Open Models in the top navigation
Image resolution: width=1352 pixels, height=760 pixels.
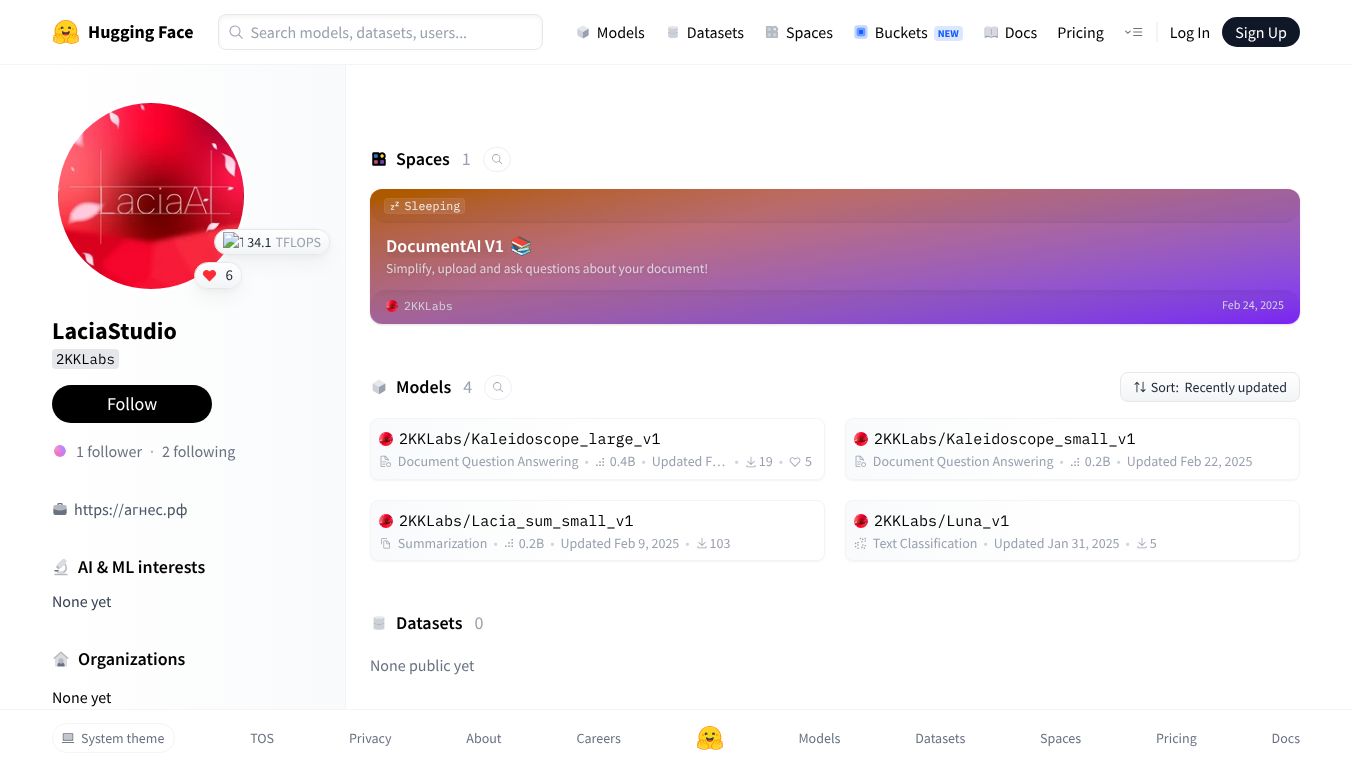610,32
